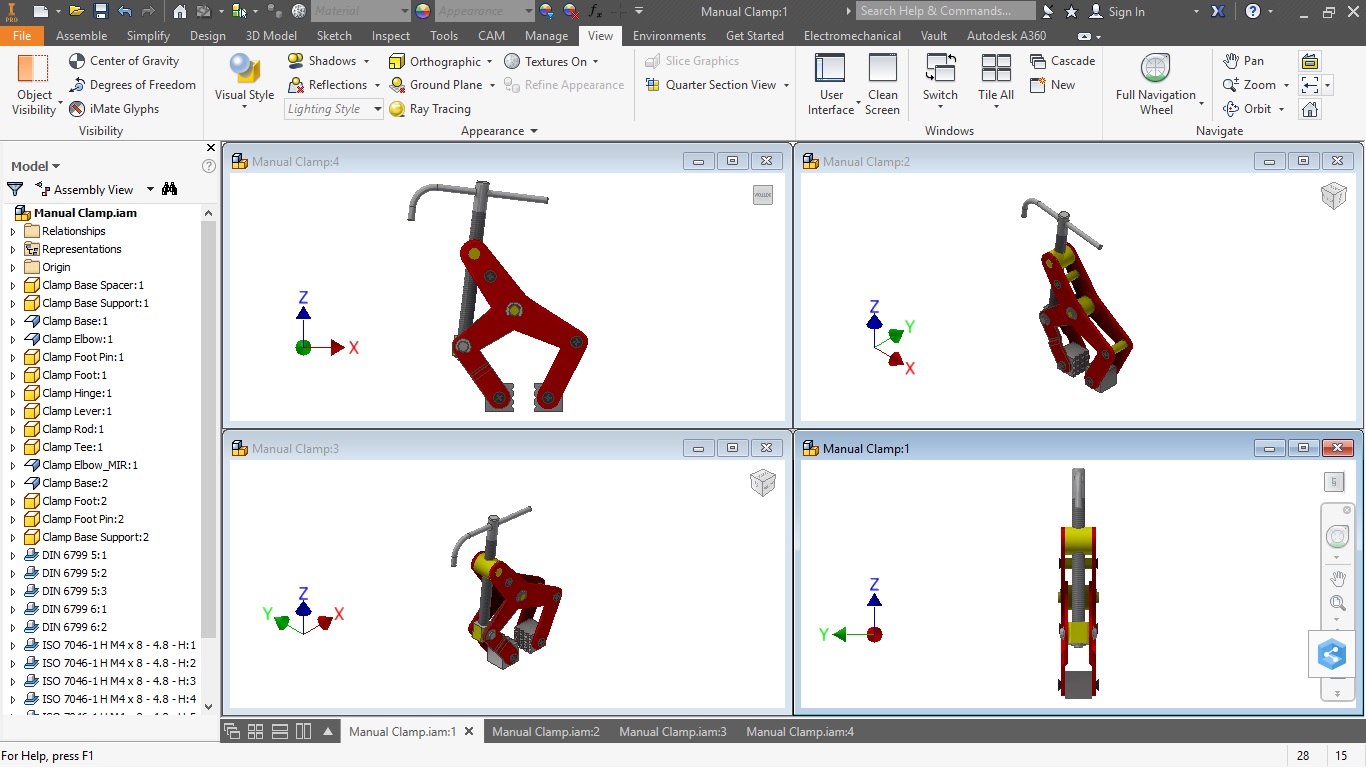Screen dimensions: 1366x768
Task: Open the File menu
Action: 21,35
